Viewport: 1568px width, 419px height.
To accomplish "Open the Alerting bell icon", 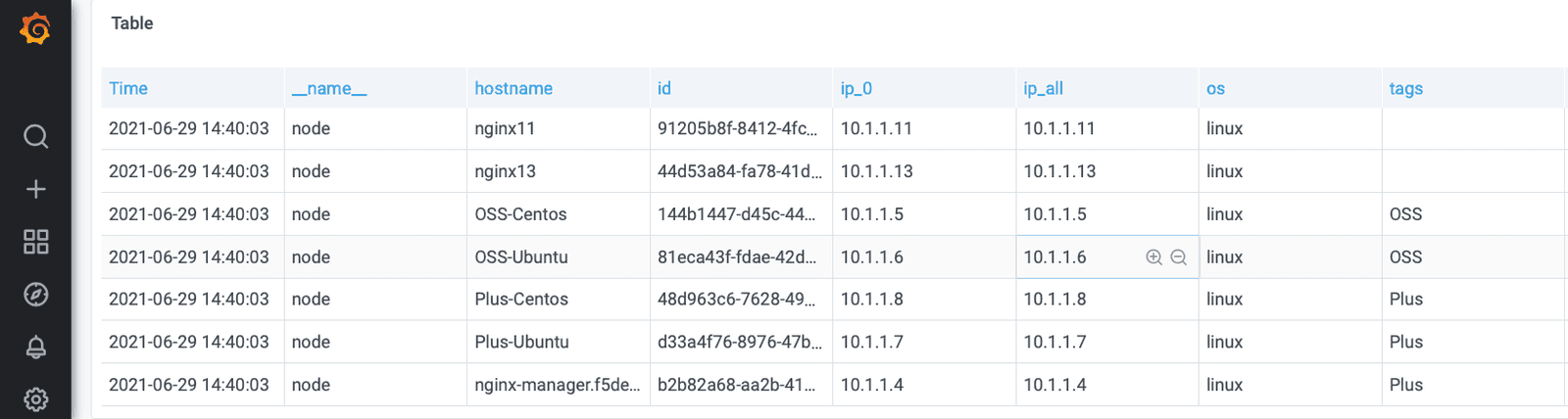I will coord(35,347).
